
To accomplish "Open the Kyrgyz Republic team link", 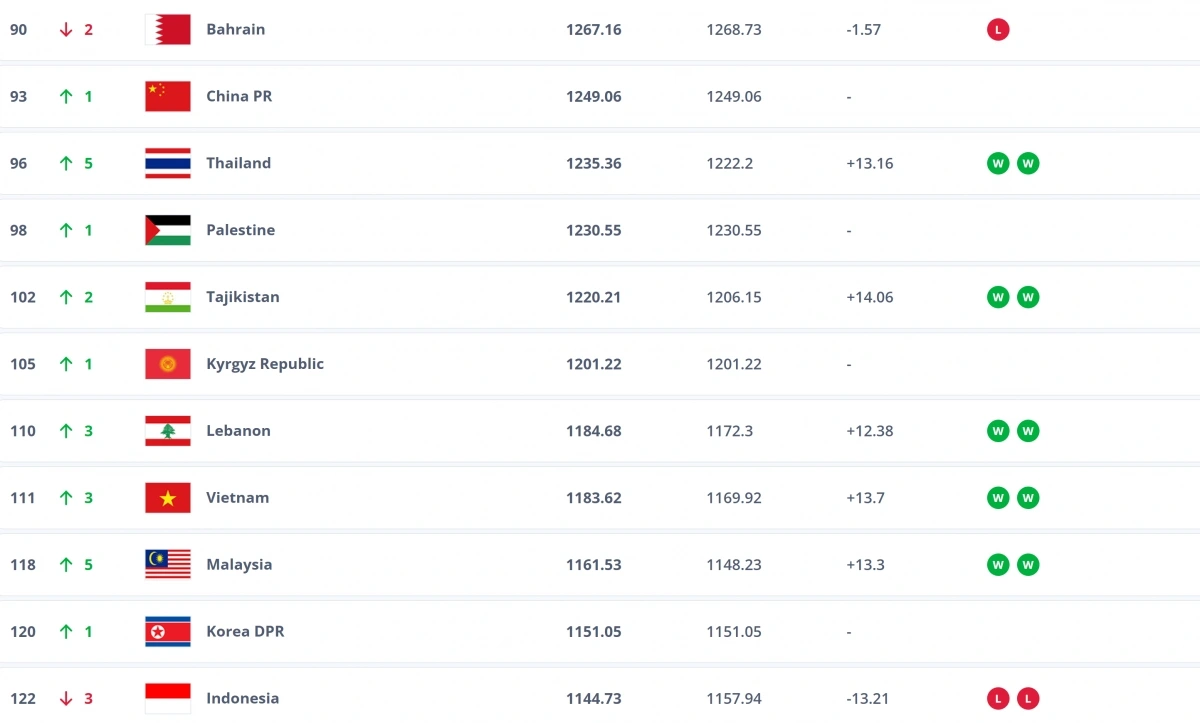I will (x=264, y=364).
